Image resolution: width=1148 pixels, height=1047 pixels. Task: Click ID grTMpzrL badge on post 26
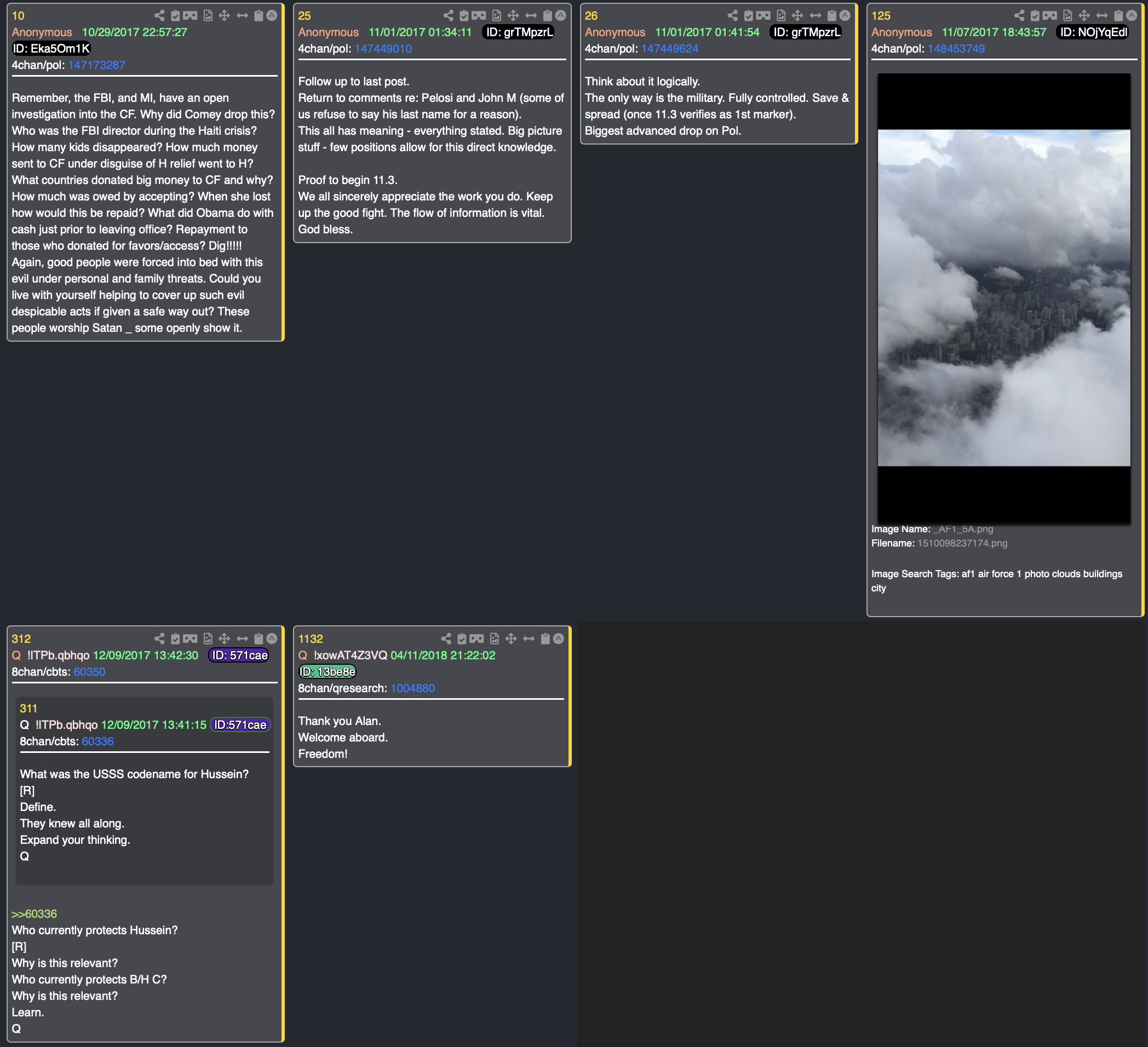806,32
